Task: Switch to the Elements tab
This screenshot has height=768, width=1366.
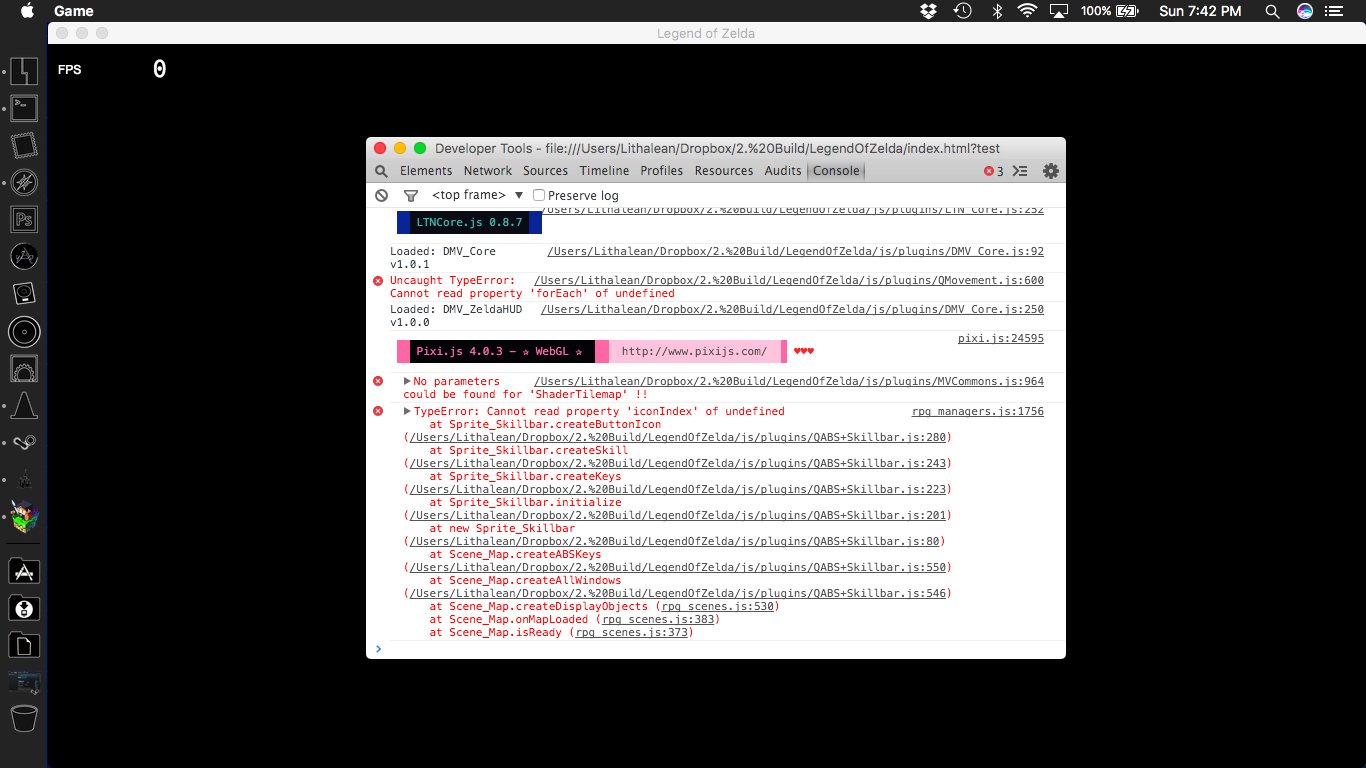Action: (426, 171)
